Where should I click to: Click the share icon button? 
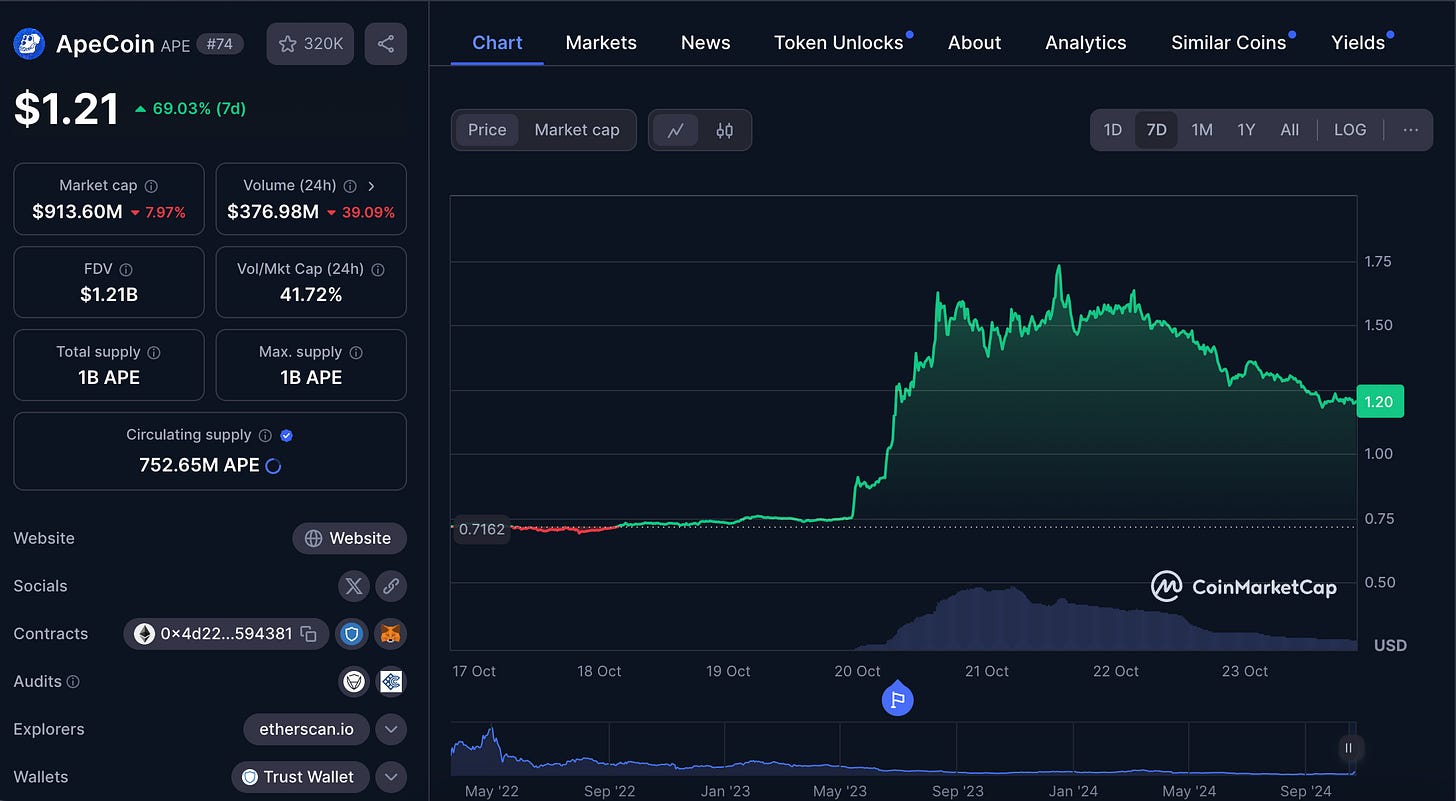coord(386,44)
